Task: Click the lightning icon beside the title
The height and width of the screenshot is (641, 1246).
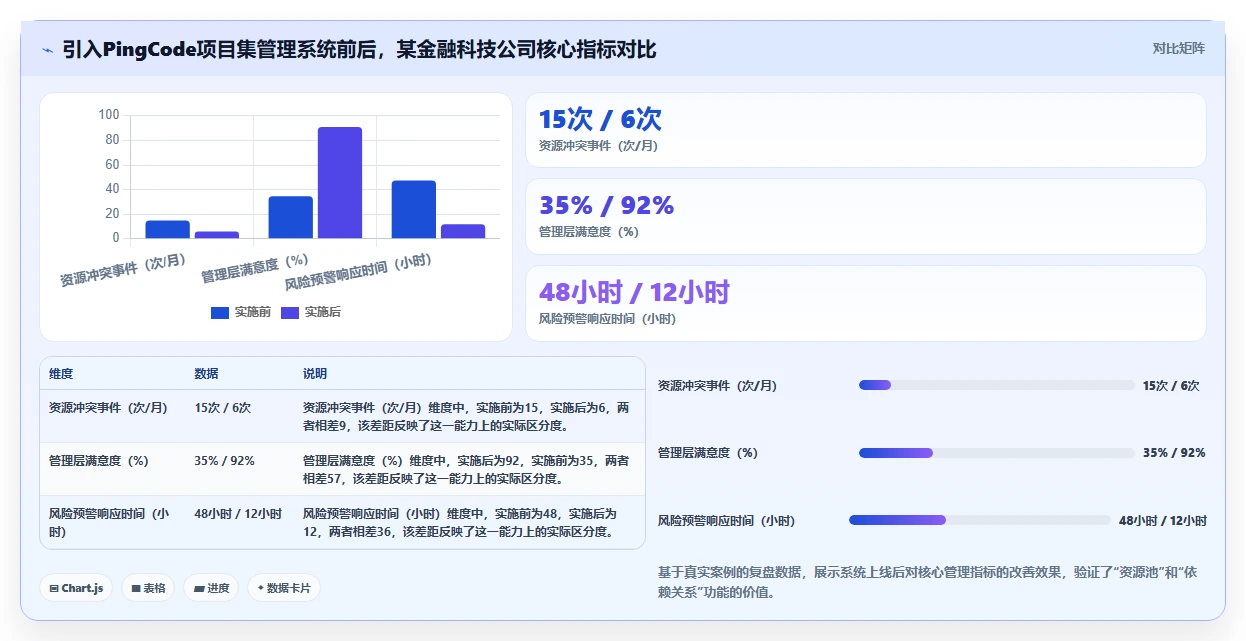Action: pyautogui.click(x=47, y=49)
